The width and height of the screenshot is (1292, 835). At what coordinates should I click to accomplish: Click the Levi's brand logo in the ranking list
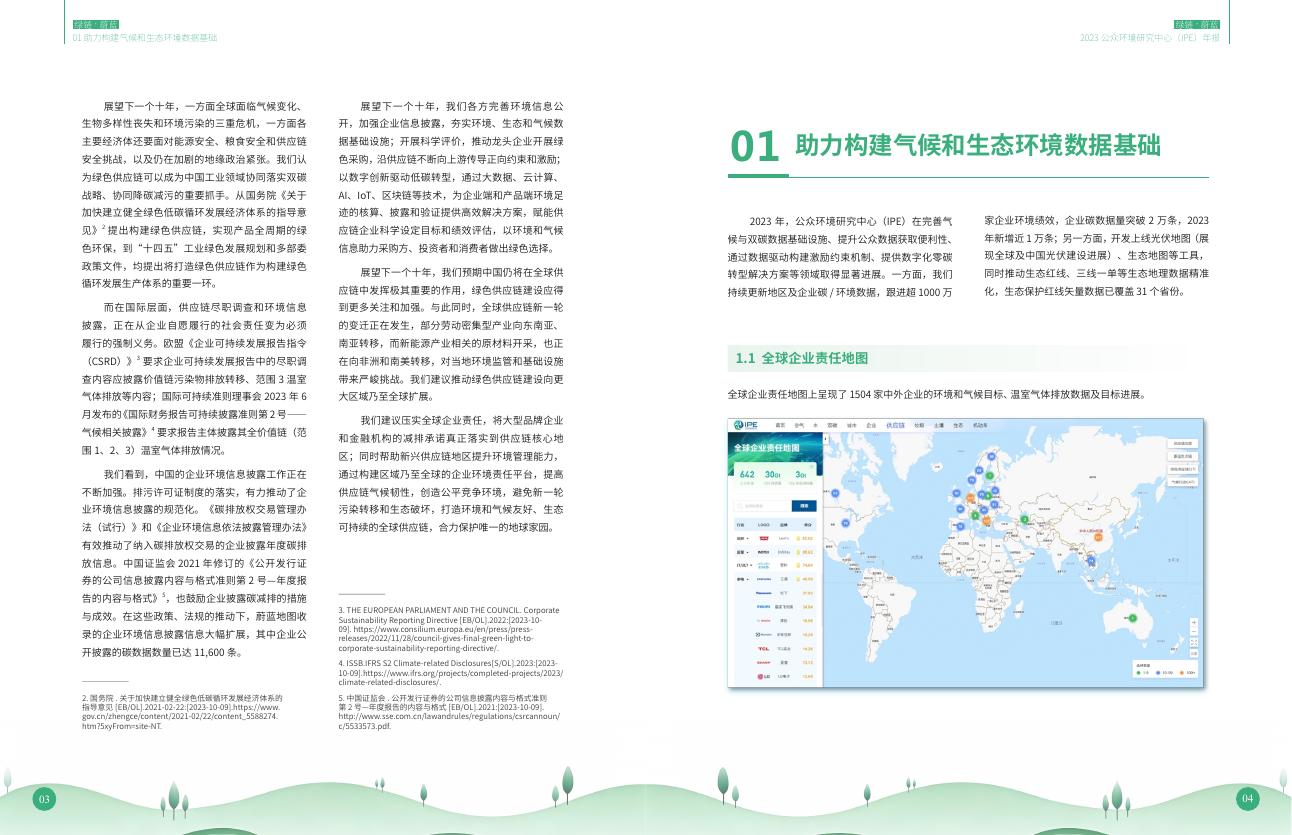point(764,538)
